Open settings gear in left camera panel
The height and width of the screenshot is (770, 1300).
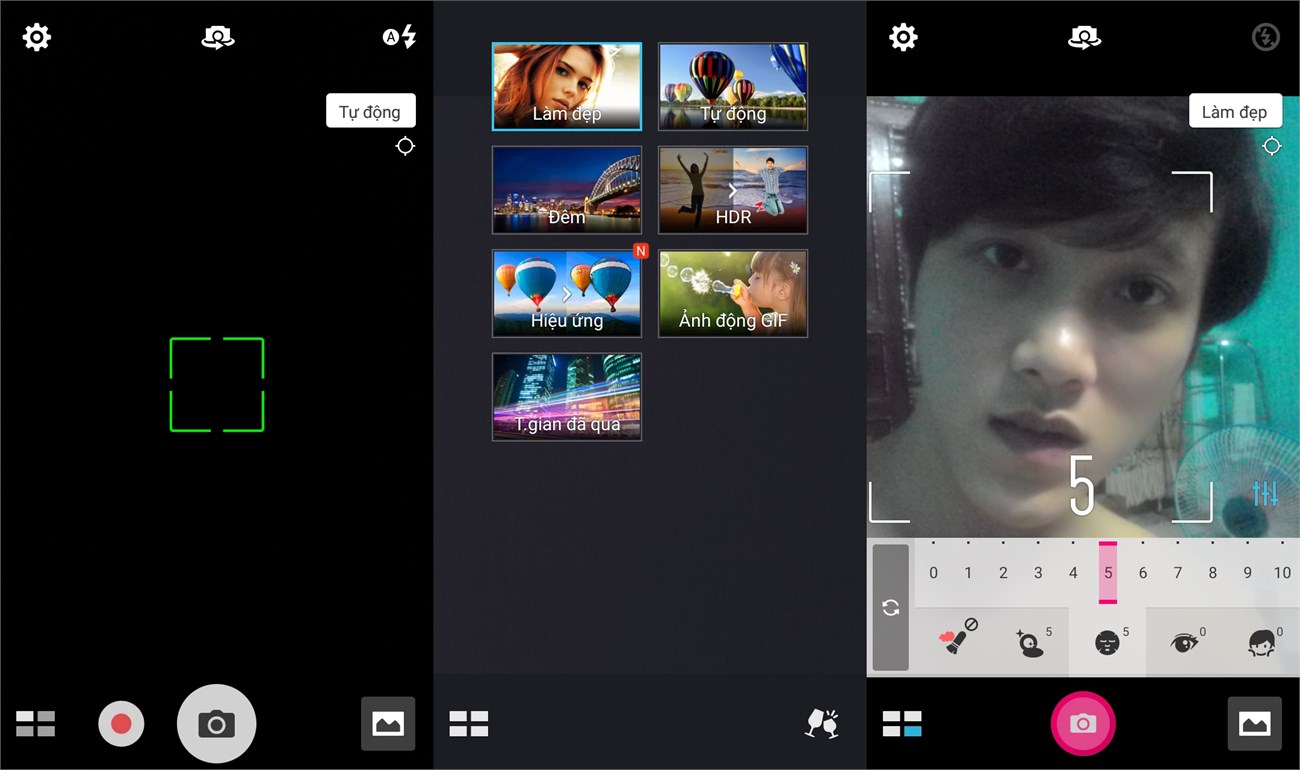click(x=37, y=38)
